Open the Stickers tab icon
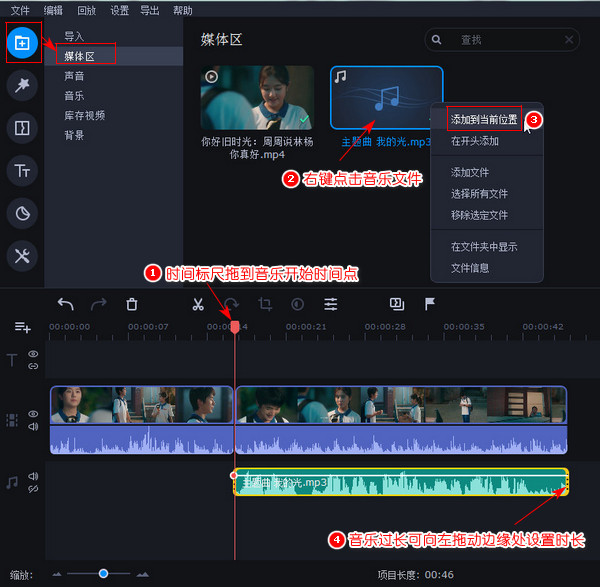Image resolution: width=600 pixels, height=587 pixels. [22, 213]
